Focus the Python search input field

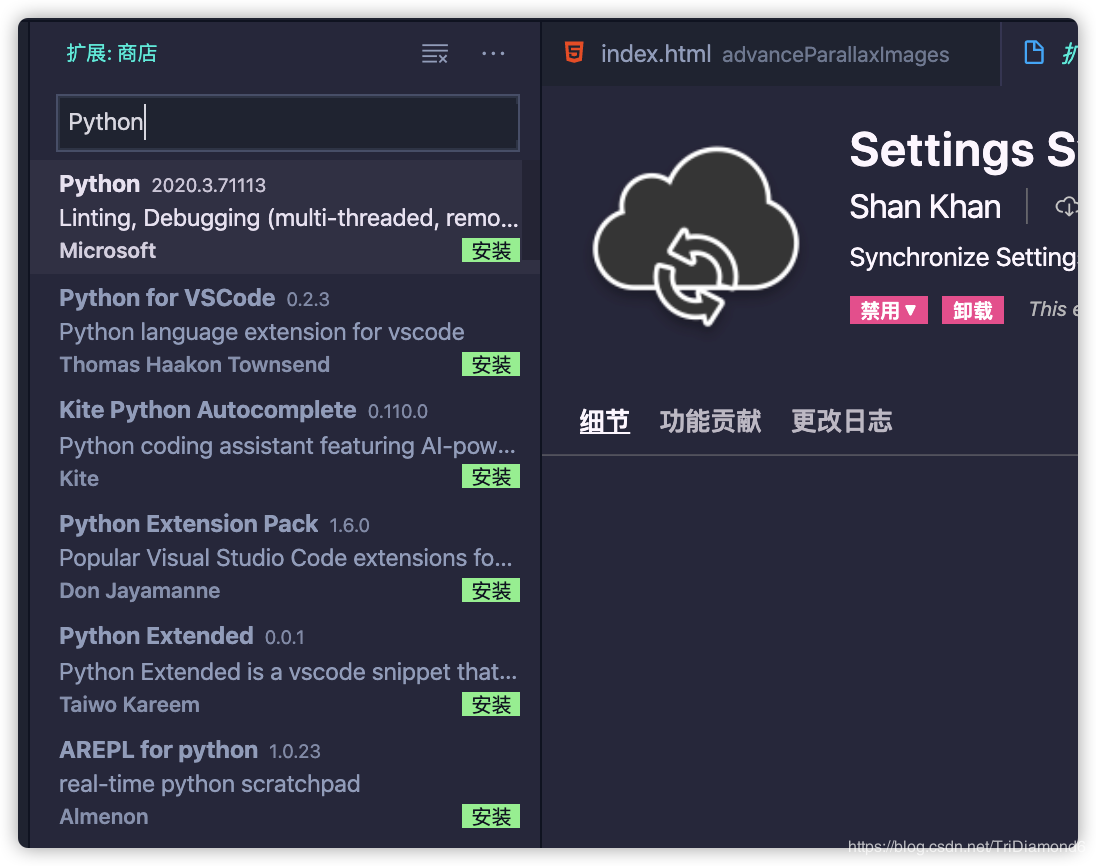(288, 123)
